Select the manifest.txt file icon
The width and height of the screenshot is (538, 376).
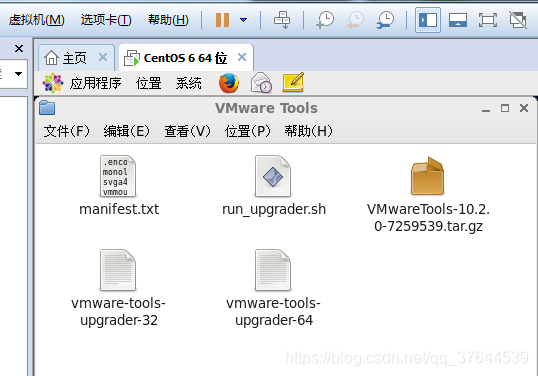(118, 176)
